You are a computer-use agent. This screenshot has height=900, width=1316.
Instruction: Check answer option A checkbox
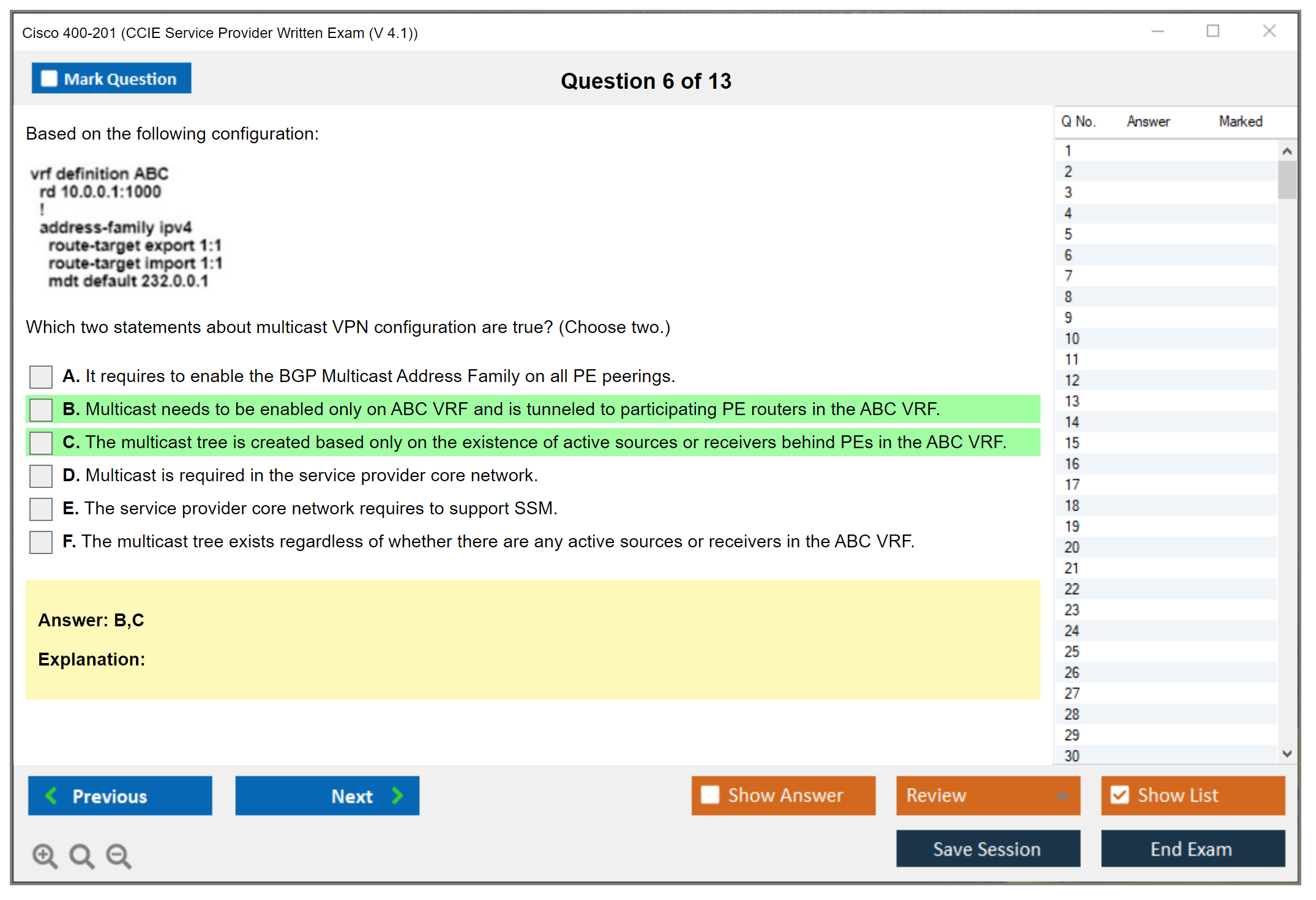41,377
